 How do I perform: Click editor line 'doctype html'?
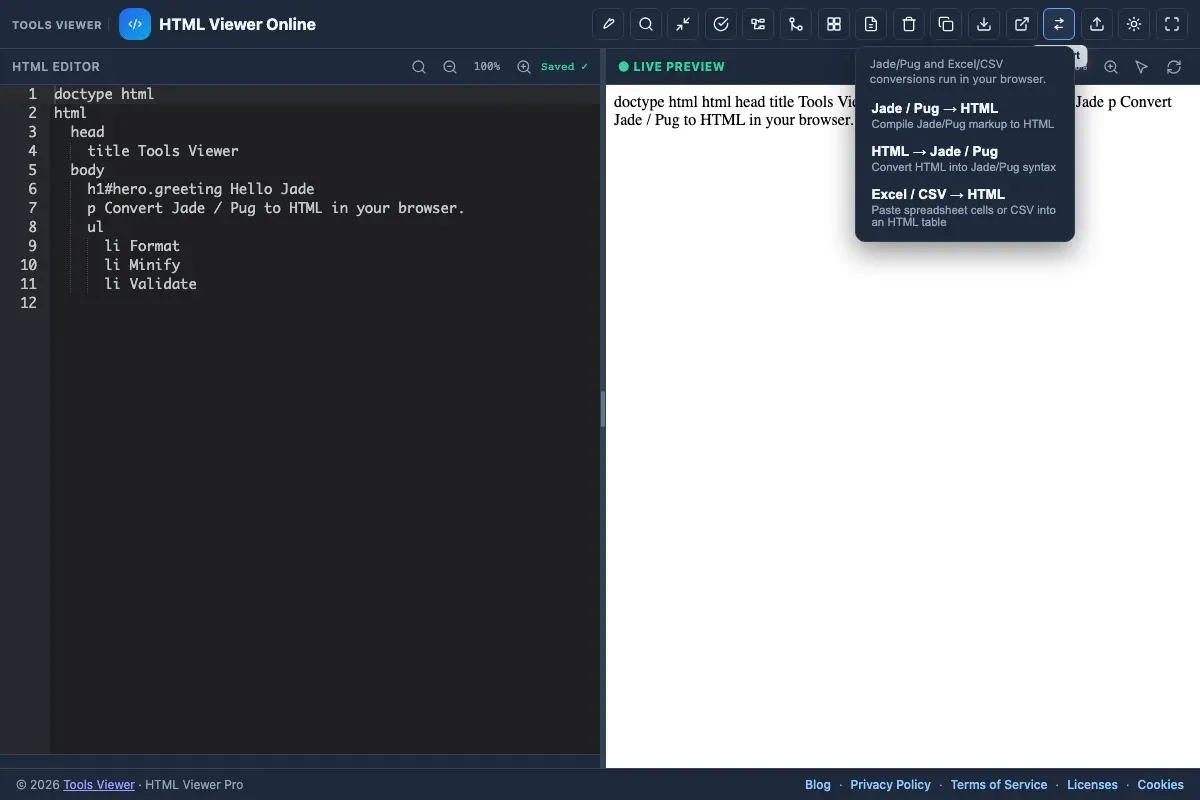pyautogui.click(x=104, y=94)
